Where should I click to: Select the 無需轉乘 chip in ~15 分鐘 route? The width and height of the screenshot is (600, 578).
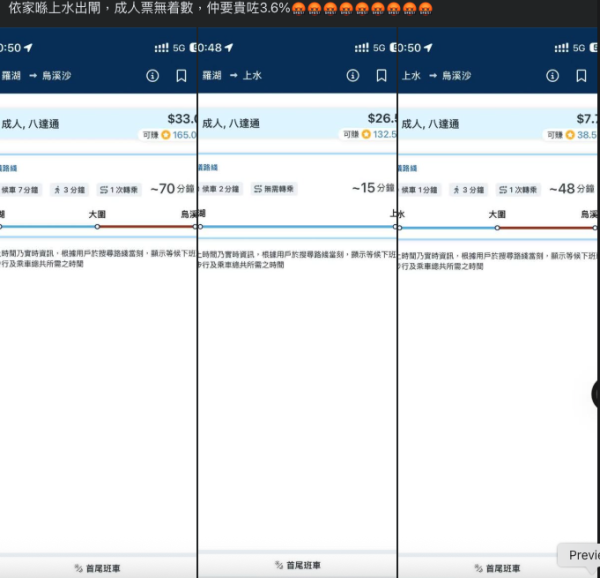[x=274, y=189]
